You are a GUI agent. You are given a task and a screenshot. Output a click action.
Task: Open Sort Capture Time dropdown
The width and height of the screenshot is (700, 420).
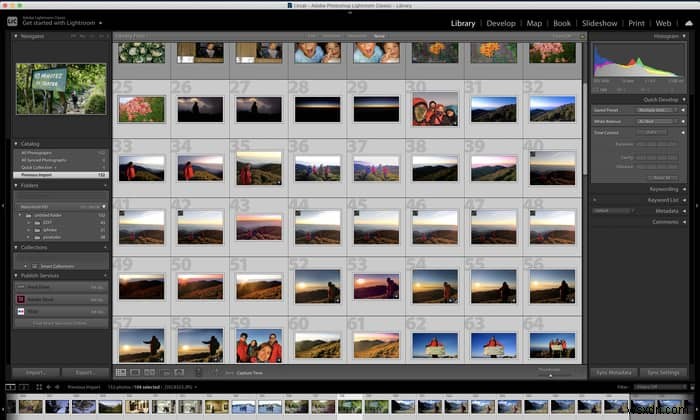tap(250, 373)
